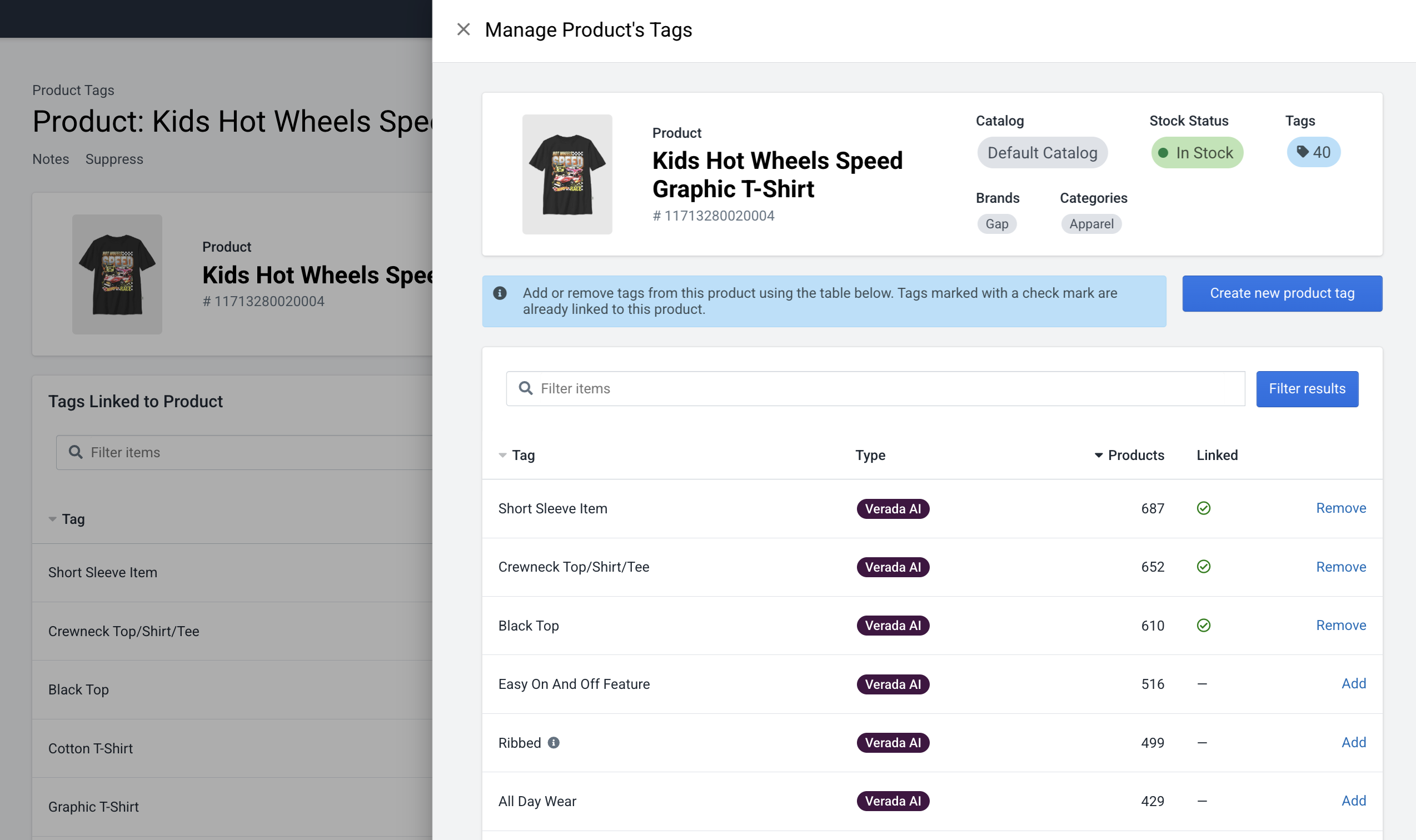Add the Easy On And Off Feature tag

(x=1354, y=684)
